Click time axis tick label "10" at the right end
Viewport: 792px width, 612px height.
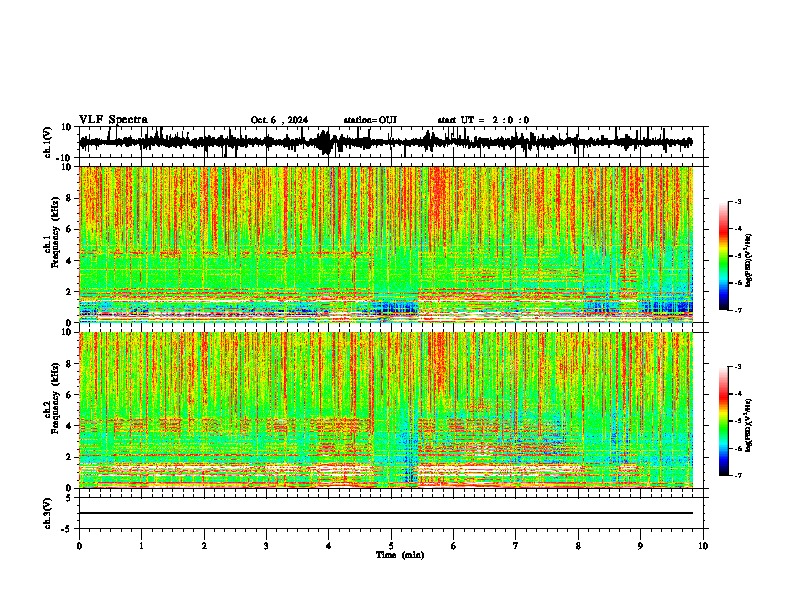(x=703, y=546)
